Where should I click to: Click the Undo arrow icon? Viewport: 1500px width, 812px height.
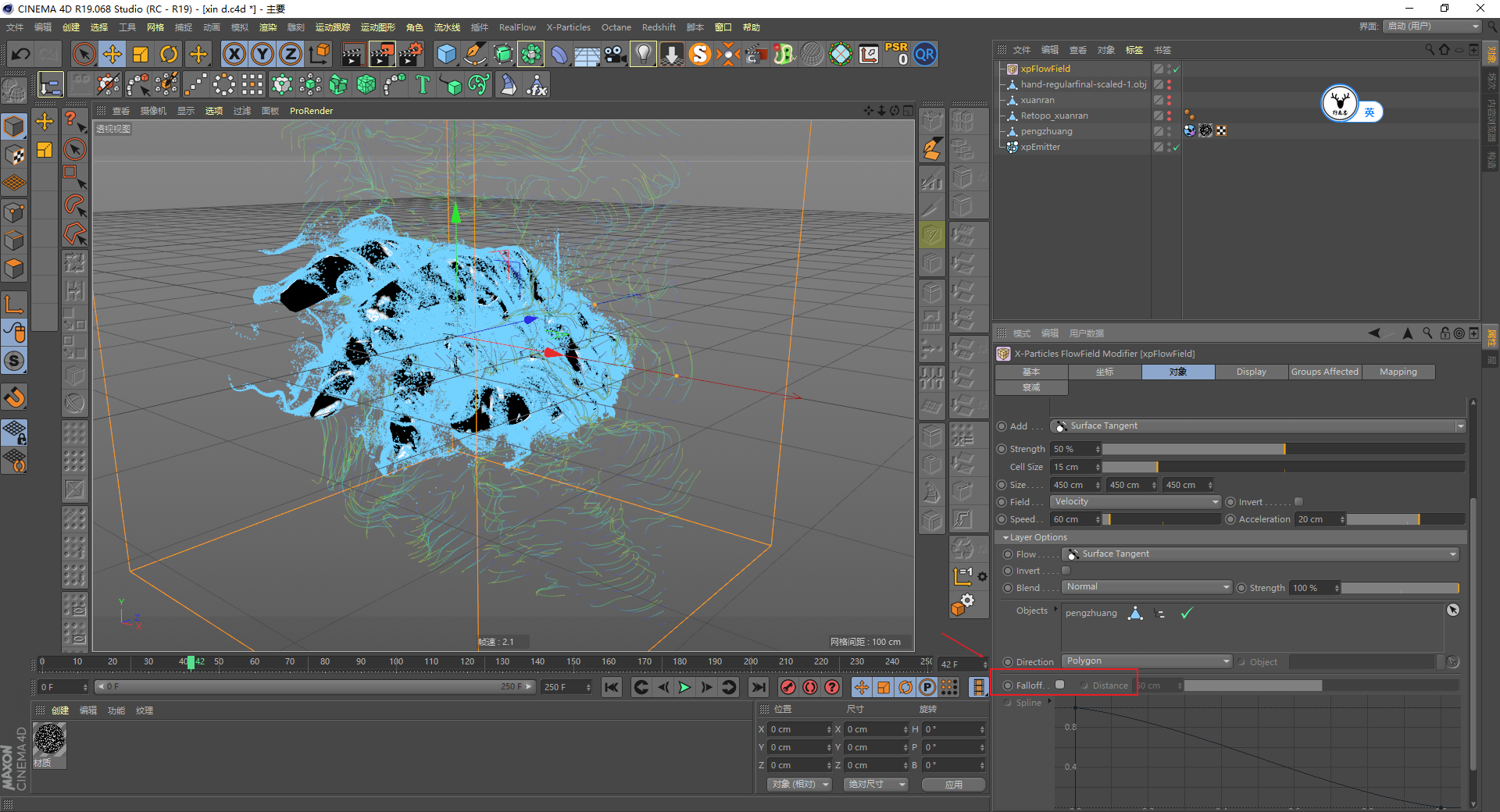point(21,55)
